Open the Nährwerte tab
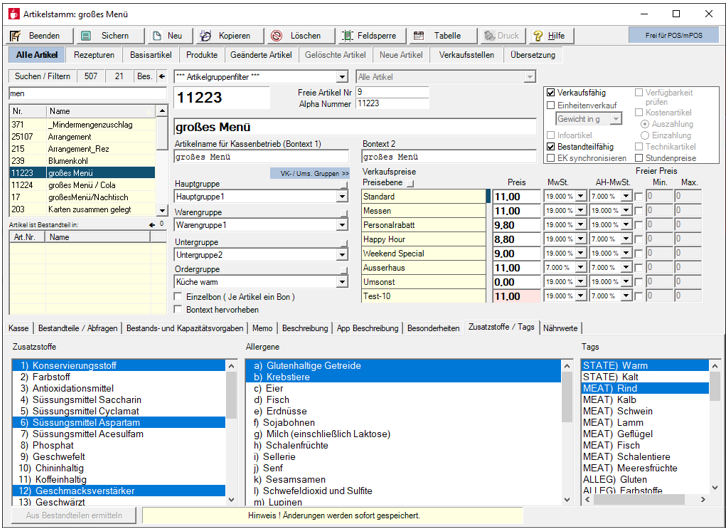 click(560, 328)
